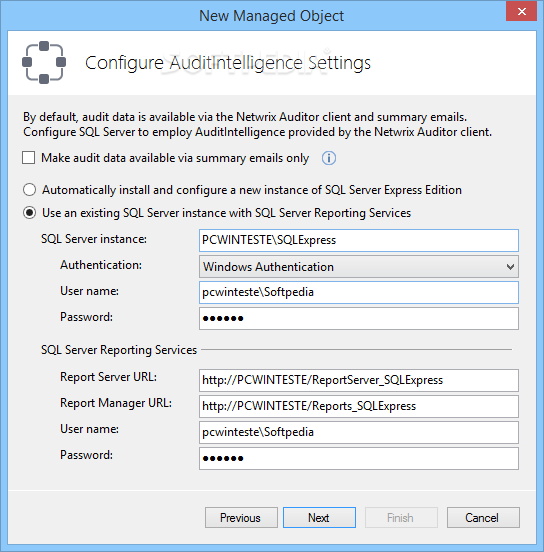Click the managed object wizard header icon
Image resolution: width=544 pixels, height=552 pixels.
[x=44, y=63]
